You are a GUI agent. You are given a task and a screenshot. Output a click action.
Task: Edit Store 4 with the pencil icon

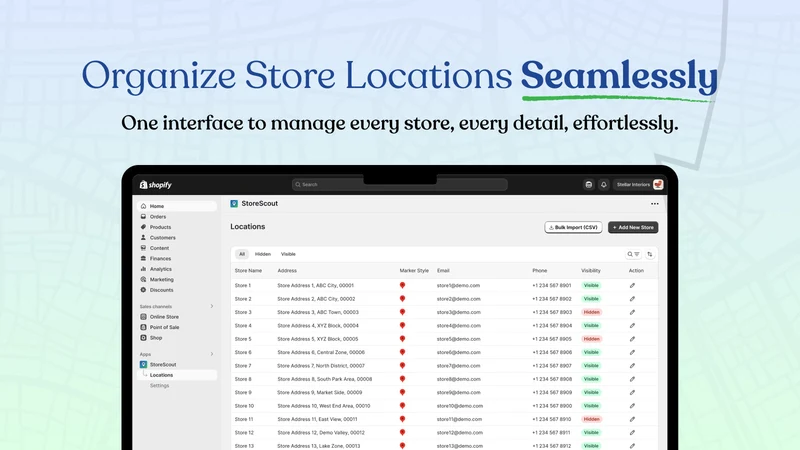[632, 326]
